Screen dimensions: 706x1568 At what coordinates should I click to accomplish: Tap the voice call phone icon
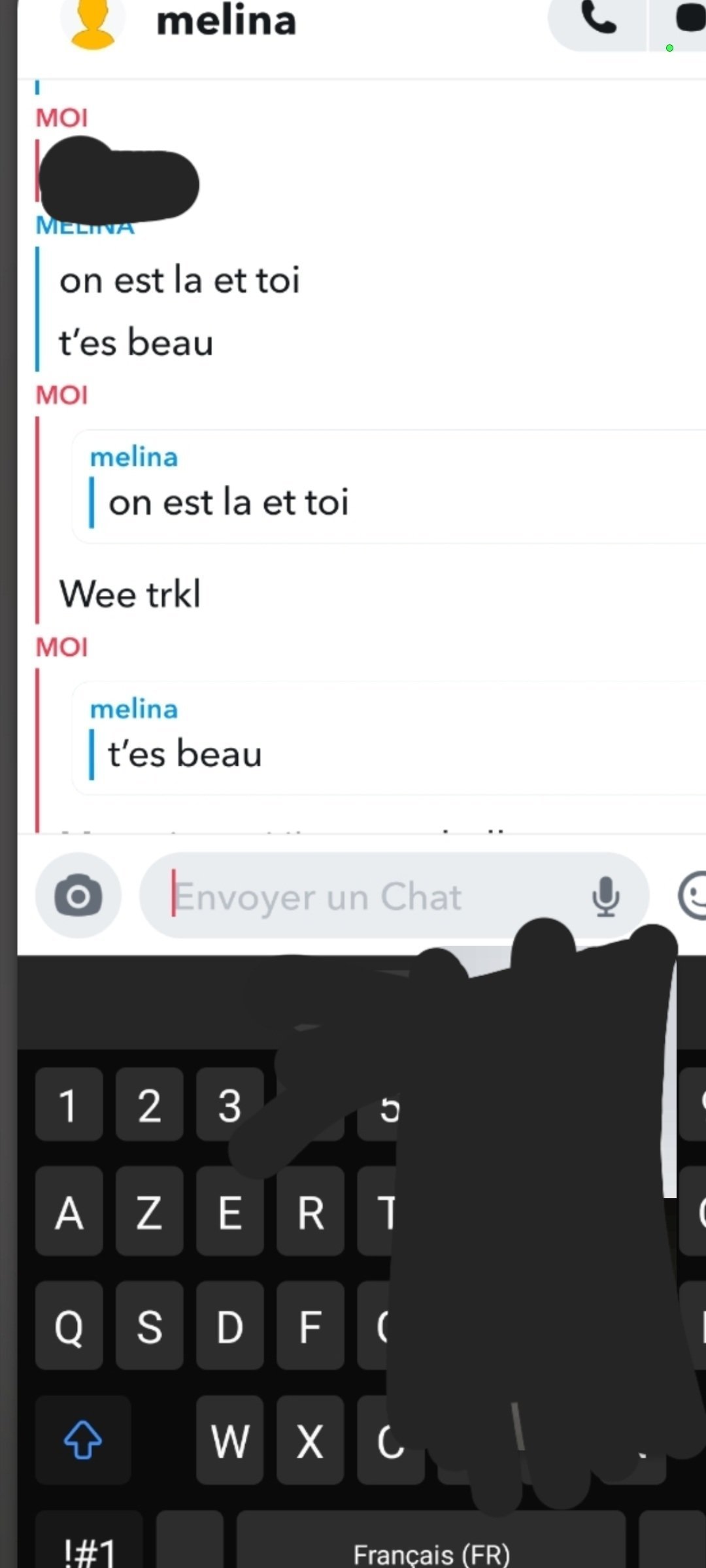click(597, 20)
